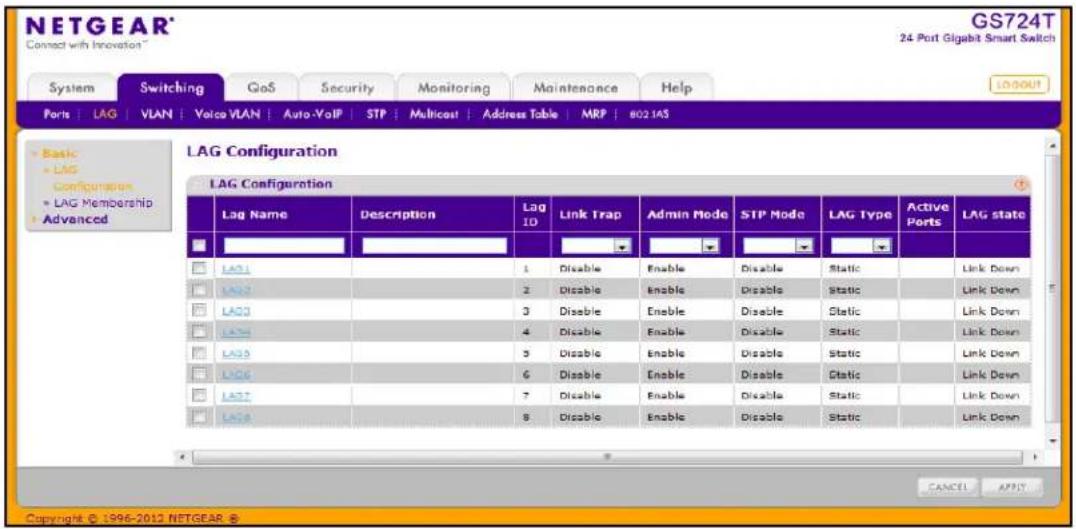
Task: Check the box for LAG1 row
Action: [x=199, y=269]
